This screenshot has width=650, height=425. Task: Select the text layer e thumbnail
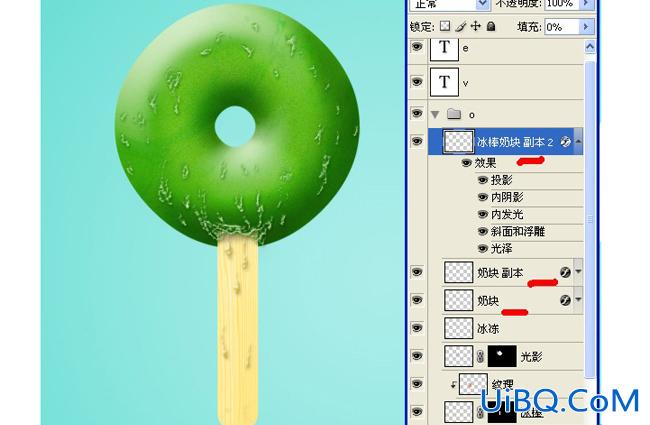[444, 48]
